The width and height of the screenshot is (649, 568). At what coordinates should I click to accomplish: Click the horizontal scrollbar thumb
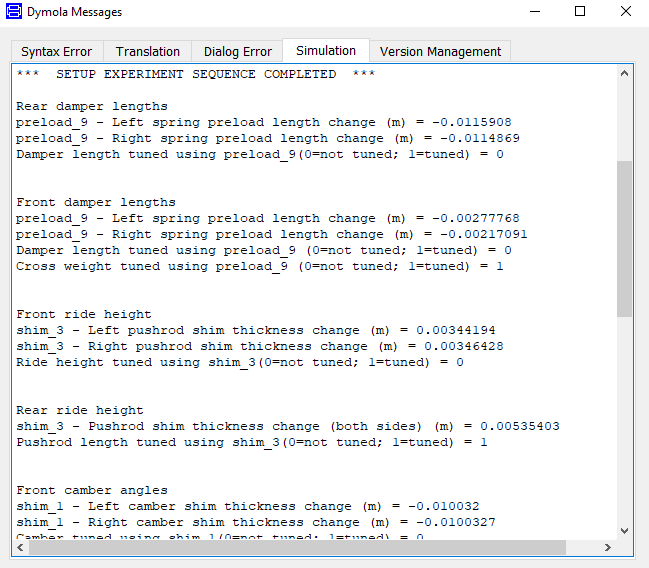[297, 547]
